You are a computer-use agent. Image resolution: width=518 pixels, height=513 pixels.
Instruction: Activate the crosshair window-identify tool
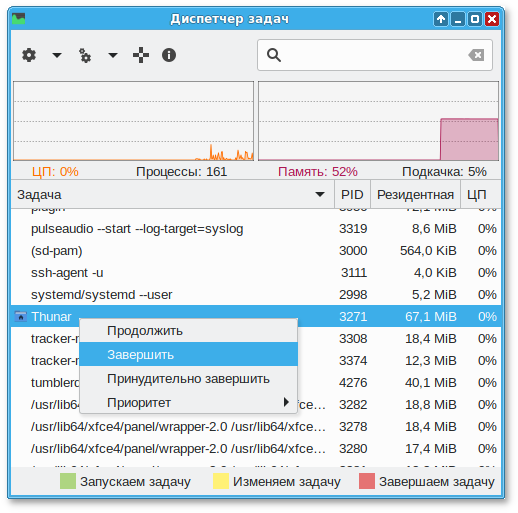coord(141,55)
